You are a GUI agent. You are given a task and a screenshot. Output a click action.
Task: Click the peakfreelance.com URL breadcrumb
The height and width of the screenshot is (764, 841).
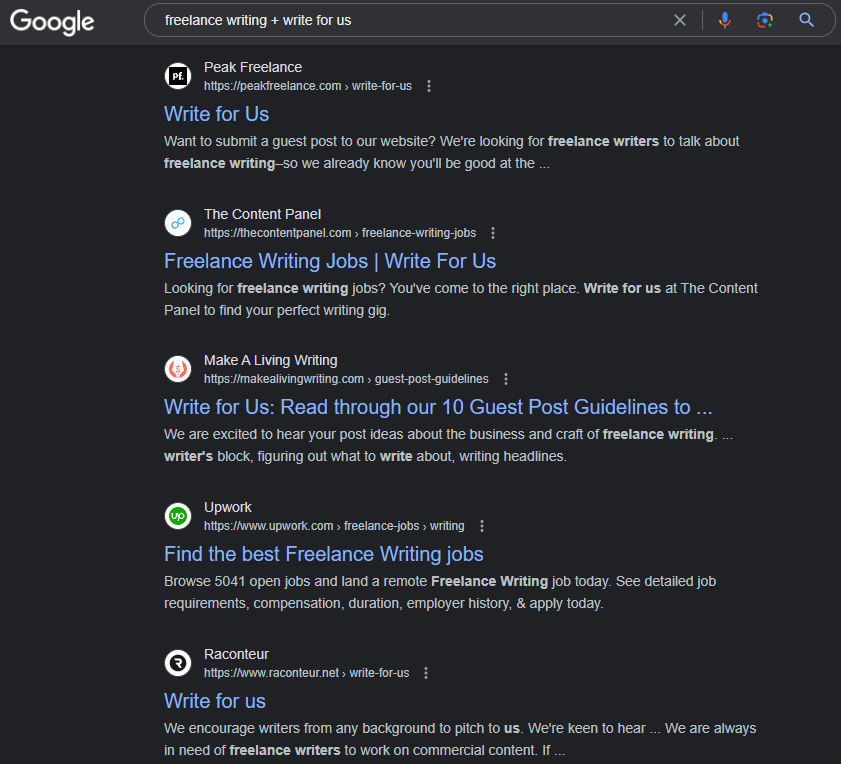coord(307,86)
